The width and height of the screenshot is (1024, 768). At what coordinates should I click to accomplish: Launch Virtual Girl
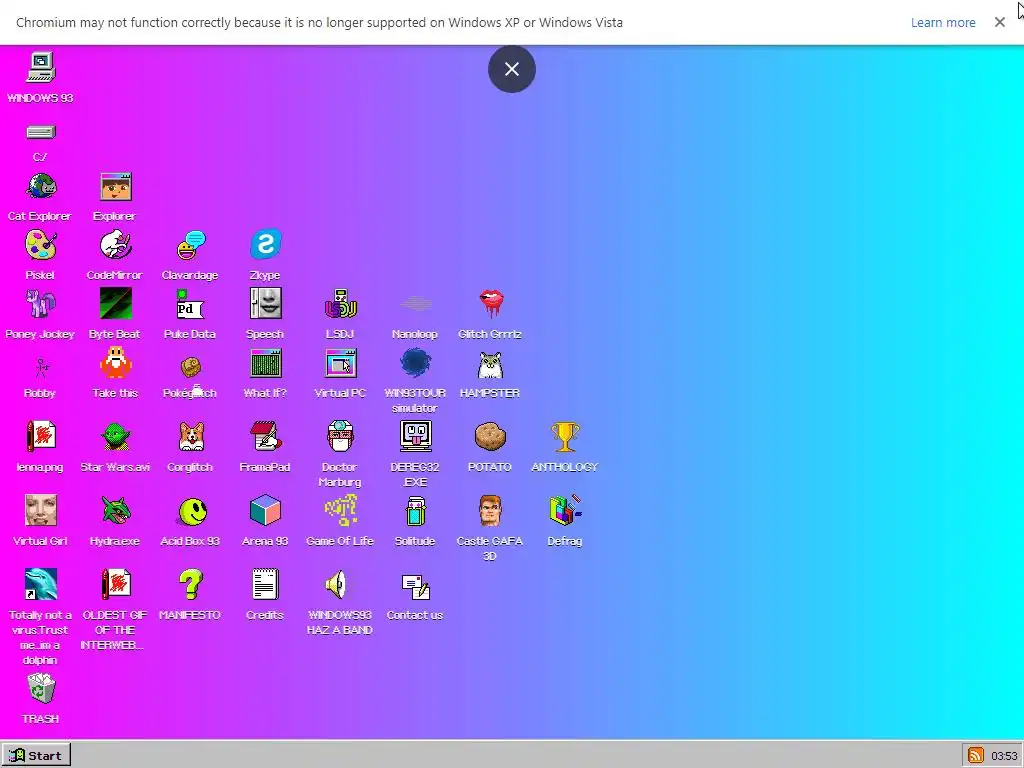click(40, 510)
